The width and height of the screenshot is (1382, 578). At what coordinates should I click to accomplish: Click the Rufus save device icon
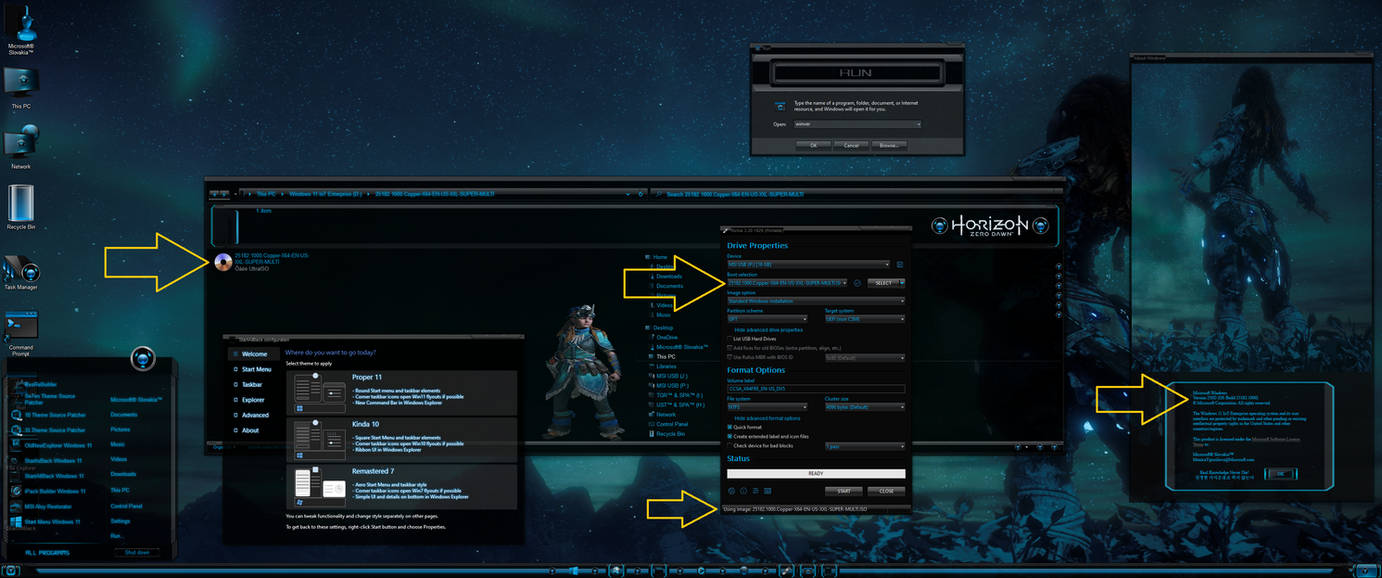pyautogui.click(x=900, y=264)
